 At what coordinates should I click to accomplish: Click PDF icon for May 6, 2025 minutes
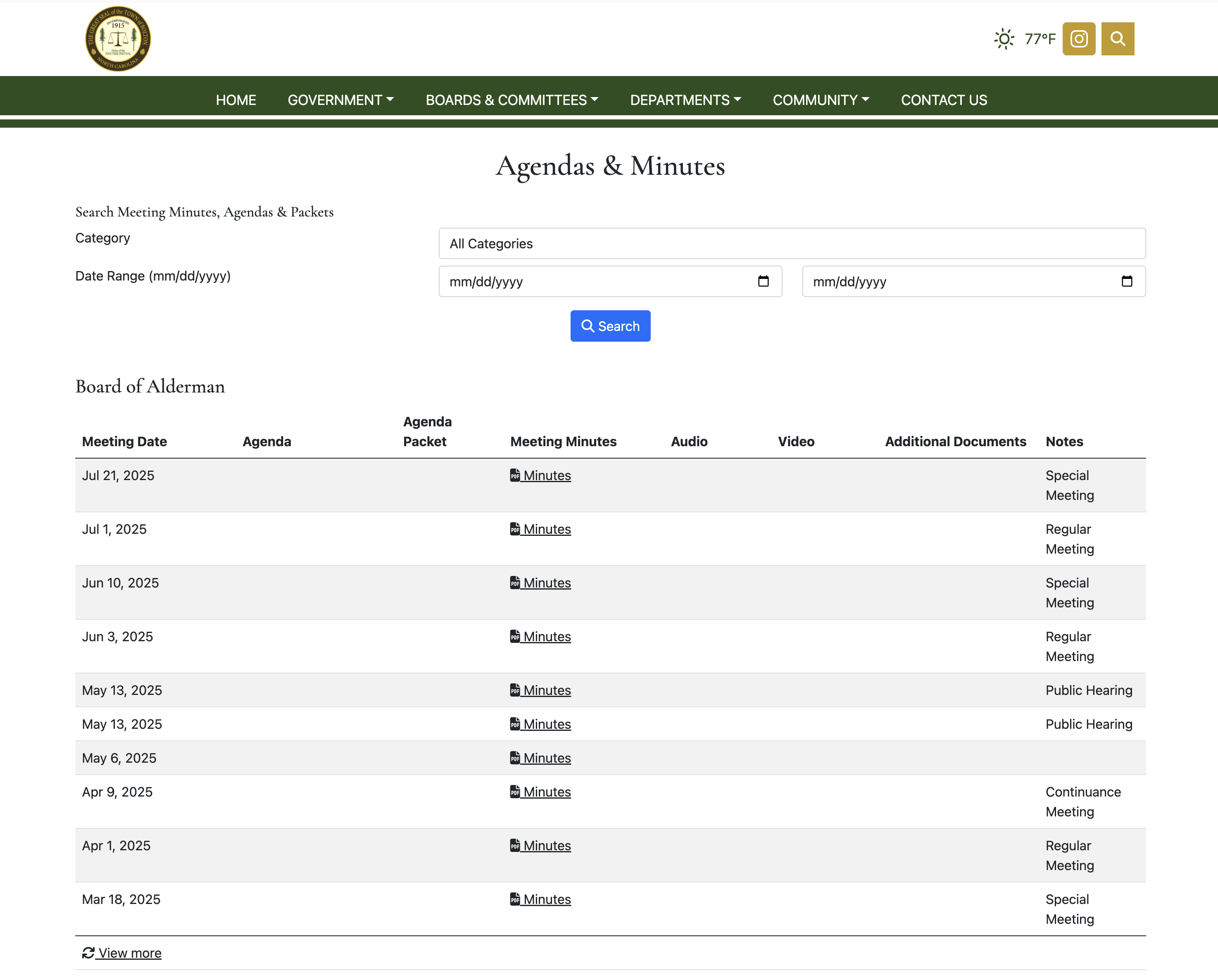tap(515, 757)
